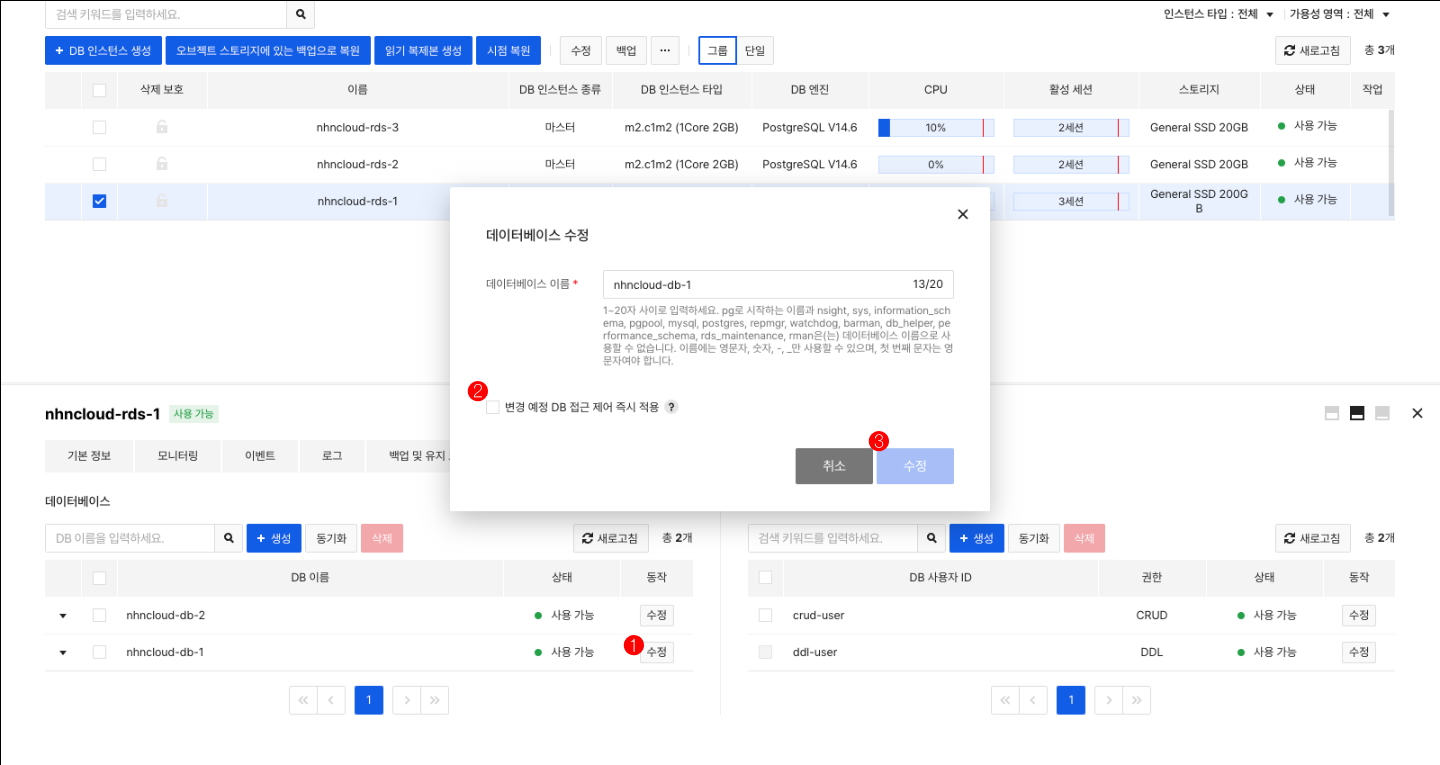Check the nhncloud-rds-2 row checkbox

(x=99, y=164)
